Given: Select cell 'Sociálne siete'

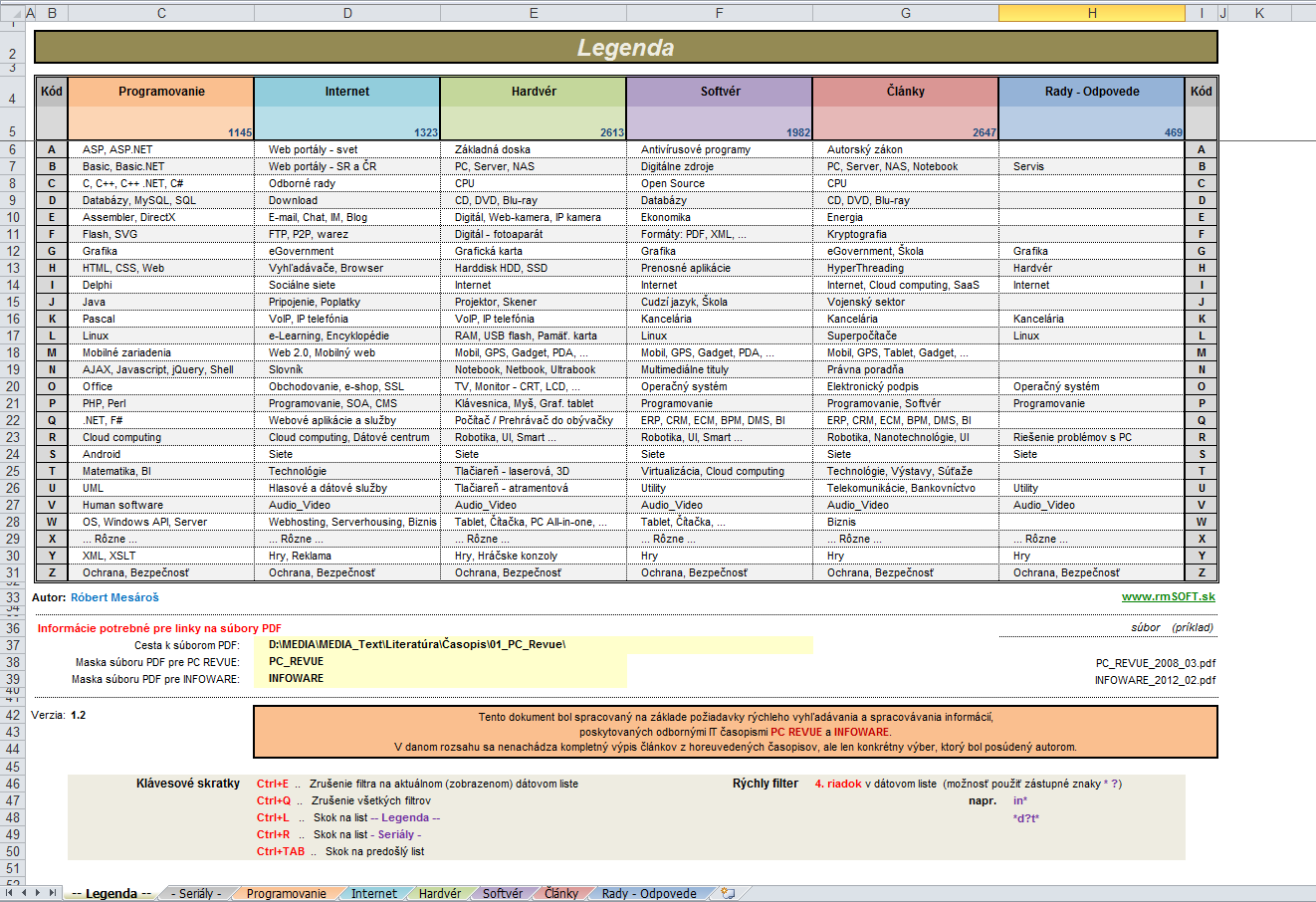Looking at the screenshot, I should (x=347, y=285).
